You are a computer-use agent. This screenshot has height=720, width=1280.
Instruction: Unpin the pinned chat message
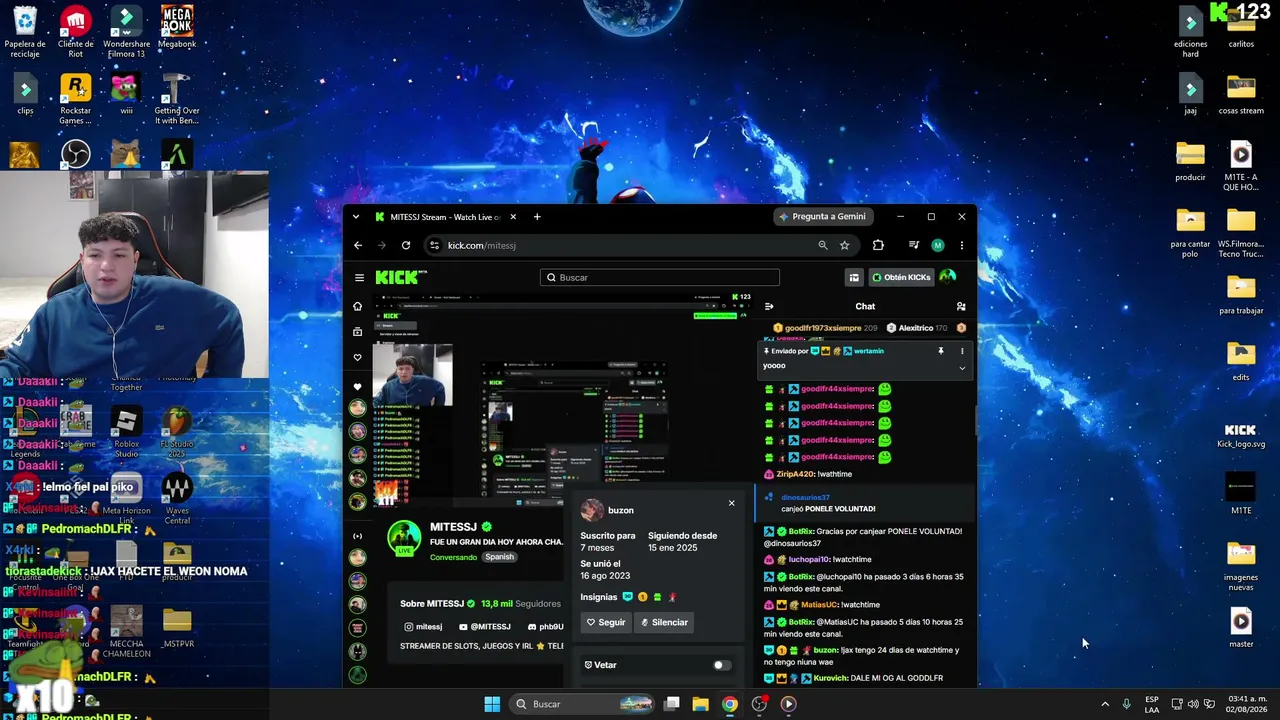pyautogui.click(x=940, y=351)
